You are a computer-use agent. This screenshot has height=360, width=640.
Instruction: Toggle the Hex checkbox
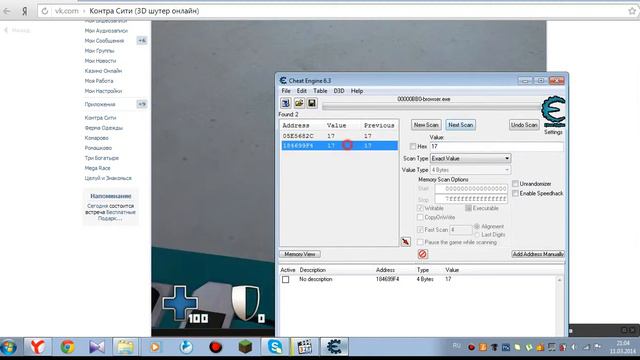point(413,146)
